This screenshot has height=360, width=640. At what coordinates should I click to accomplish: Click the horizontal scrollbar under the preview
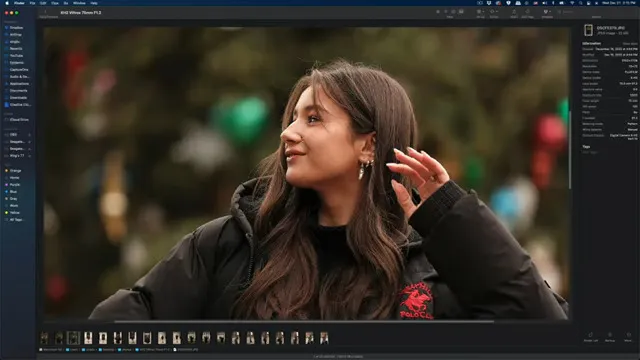point(304,321)
